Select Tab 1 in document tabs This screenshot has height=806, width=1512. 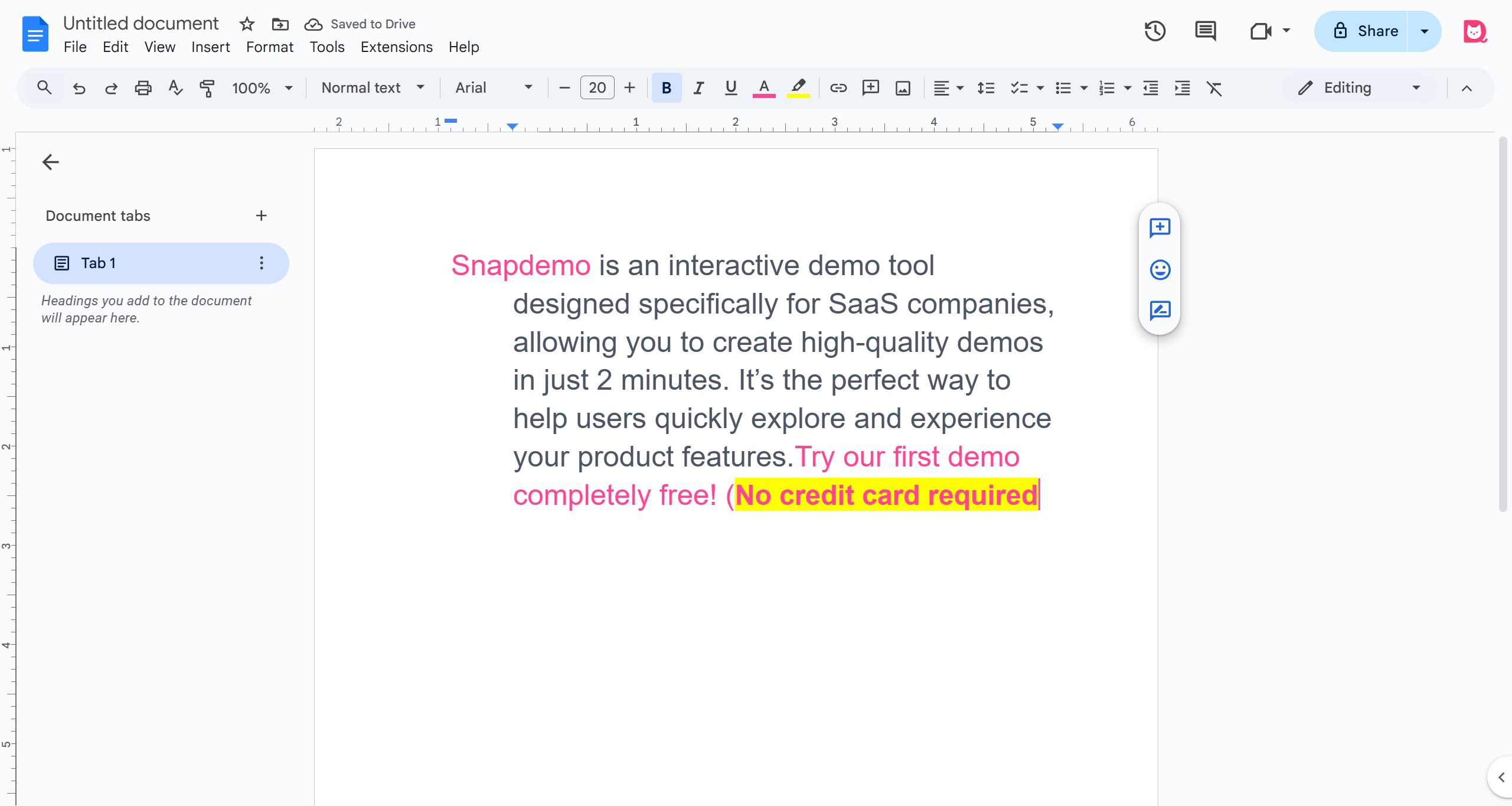pyautogui.click(x=161, y=263)
